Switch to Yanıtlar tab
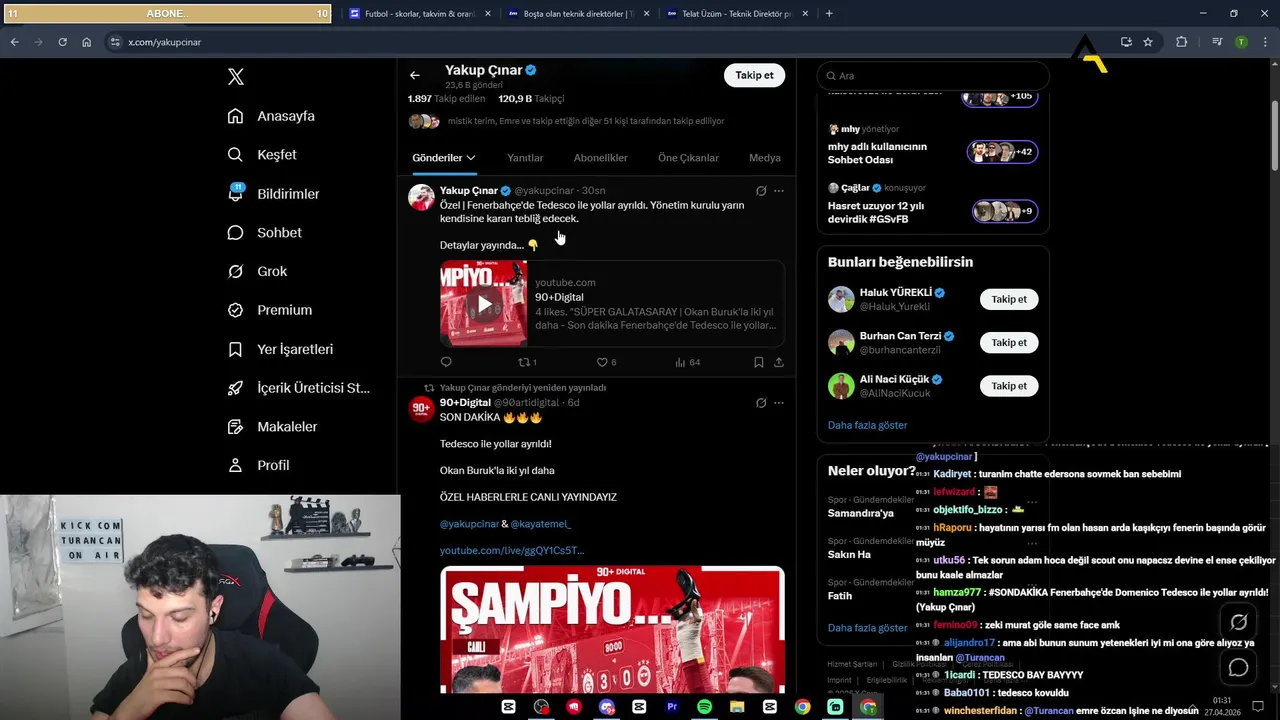 [x=525, y=158]
